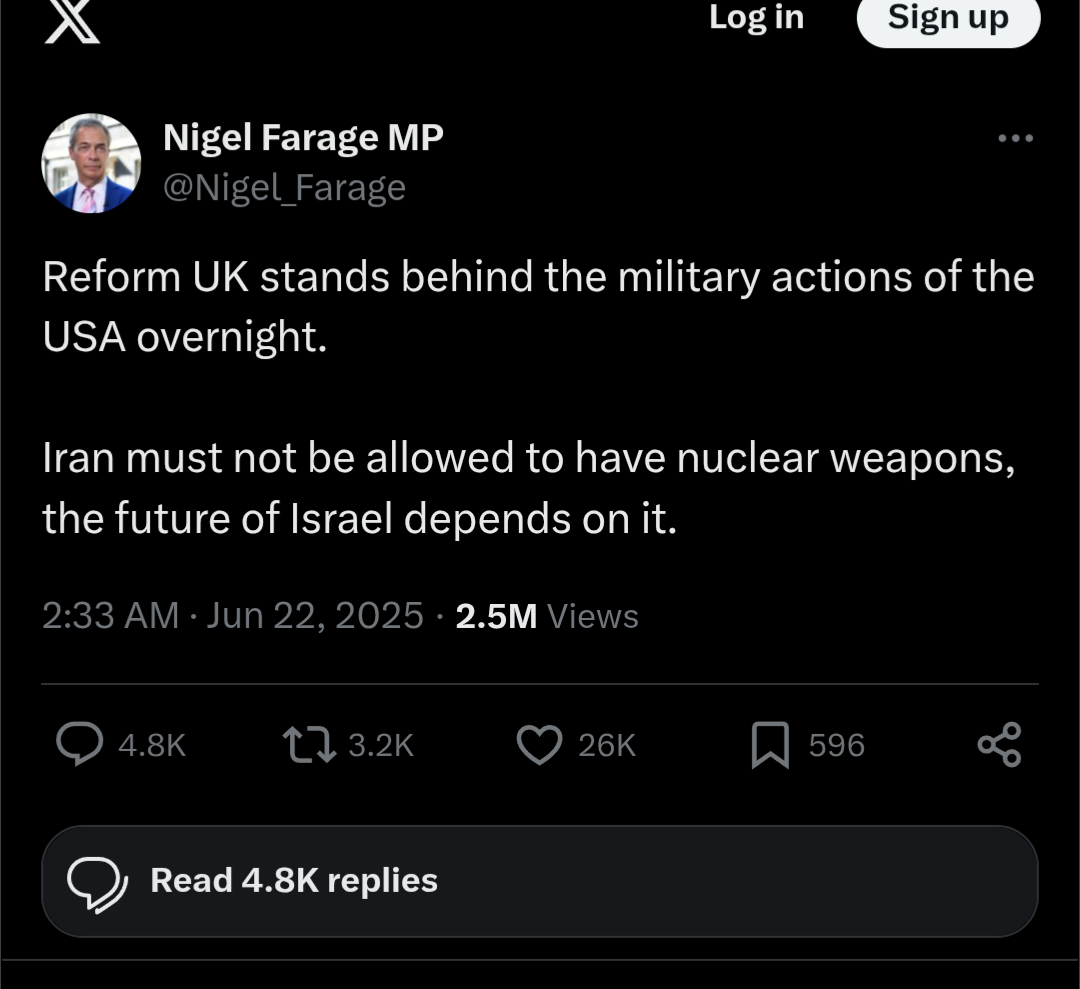Like the post with heart icon
Viewport: 1080px width, 989px height.
pyautogui.click(x=540, y=745)
